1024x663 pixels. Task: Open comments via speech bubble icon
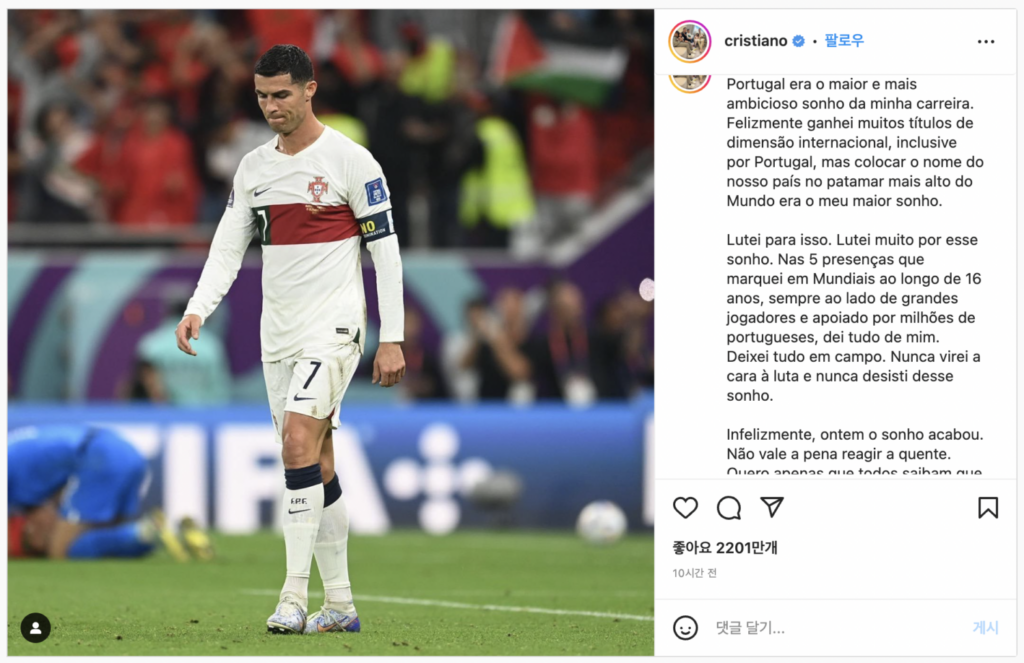click(x=728, y=508)
